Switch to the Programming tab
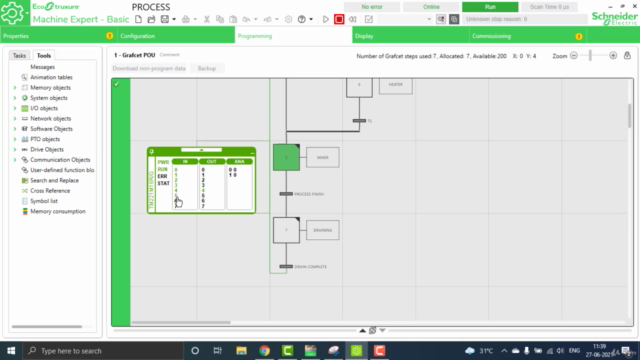The width and height of the screenshot is (640, 360). tap(293, 36)
